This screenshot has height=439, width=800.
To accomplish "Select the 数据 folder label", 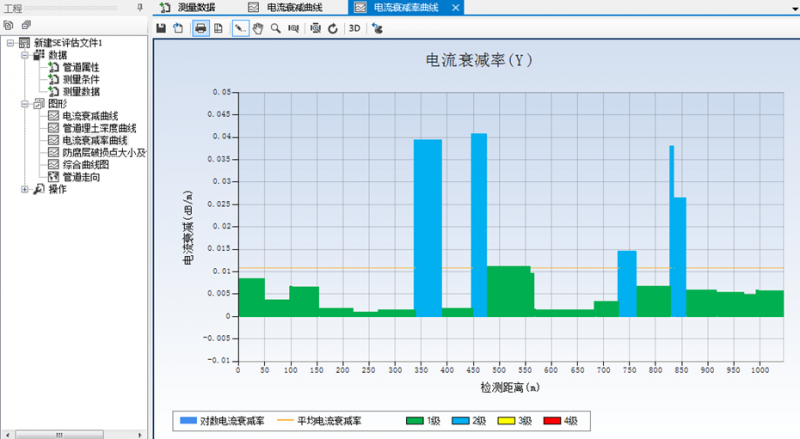I will pyautogui.click(x=57, y=55).
